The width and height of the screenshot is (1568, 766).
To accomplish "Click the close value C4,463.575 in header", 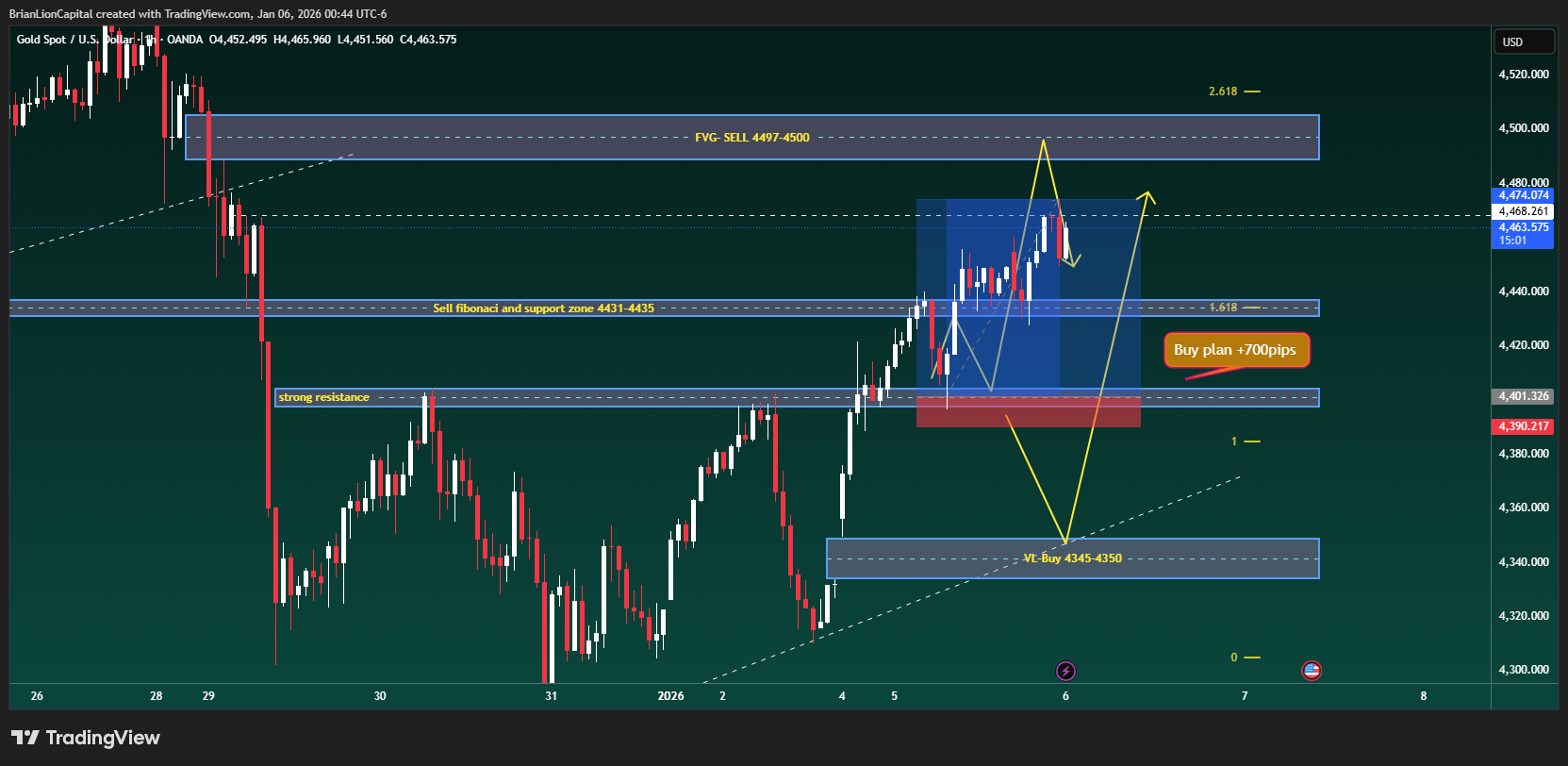I will click(428, 40).
